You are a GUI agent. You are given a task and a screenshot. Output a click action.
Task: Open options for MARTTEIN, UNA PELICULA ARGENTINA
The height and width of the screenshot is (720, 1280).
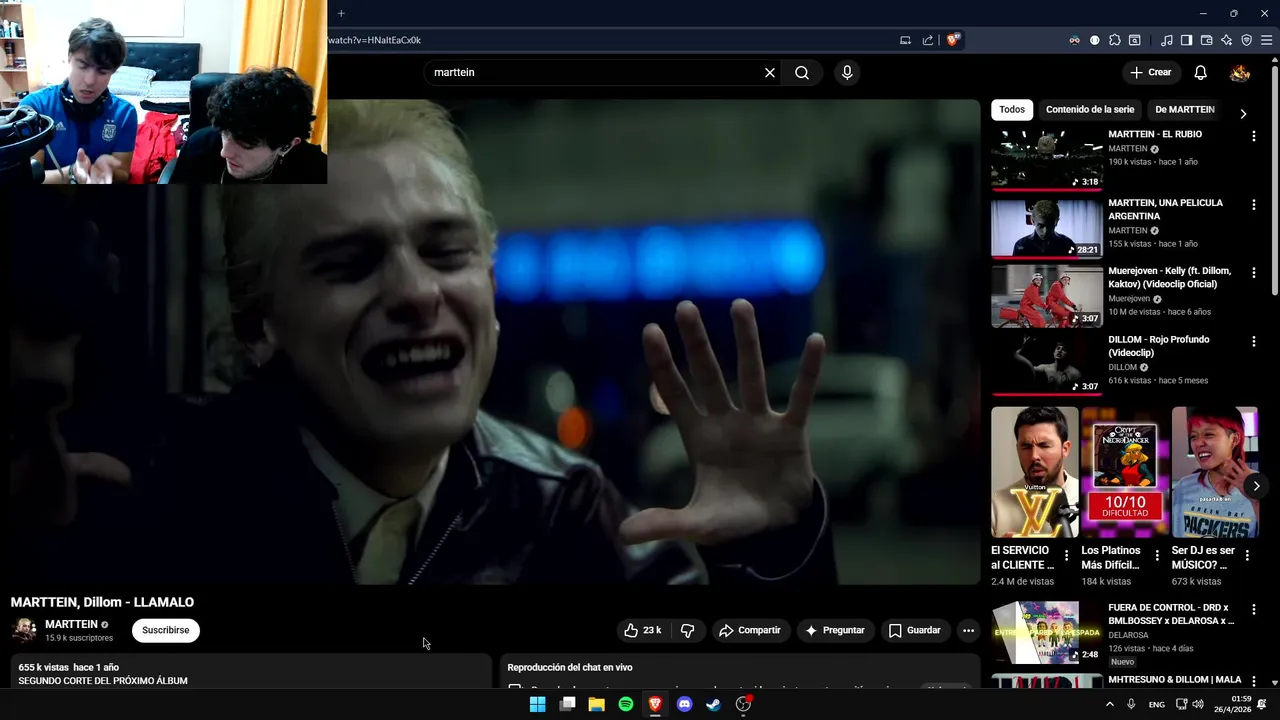coord(1253,205)
